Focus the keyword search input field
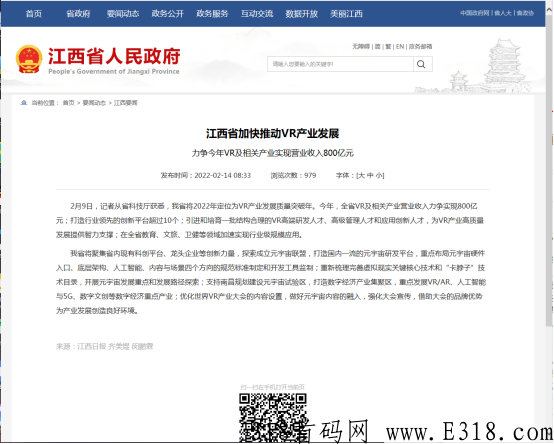The height and width of the screenshot is (444, 554). [340, 64]
